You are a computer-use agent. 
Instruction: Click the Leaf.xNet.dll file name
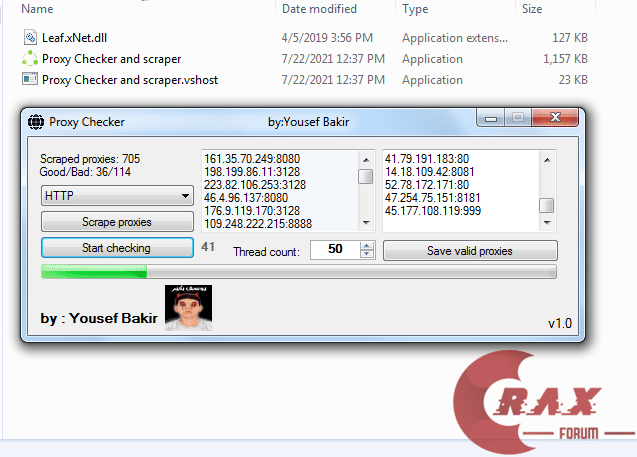pyautogui.click(x=74, y=38)
